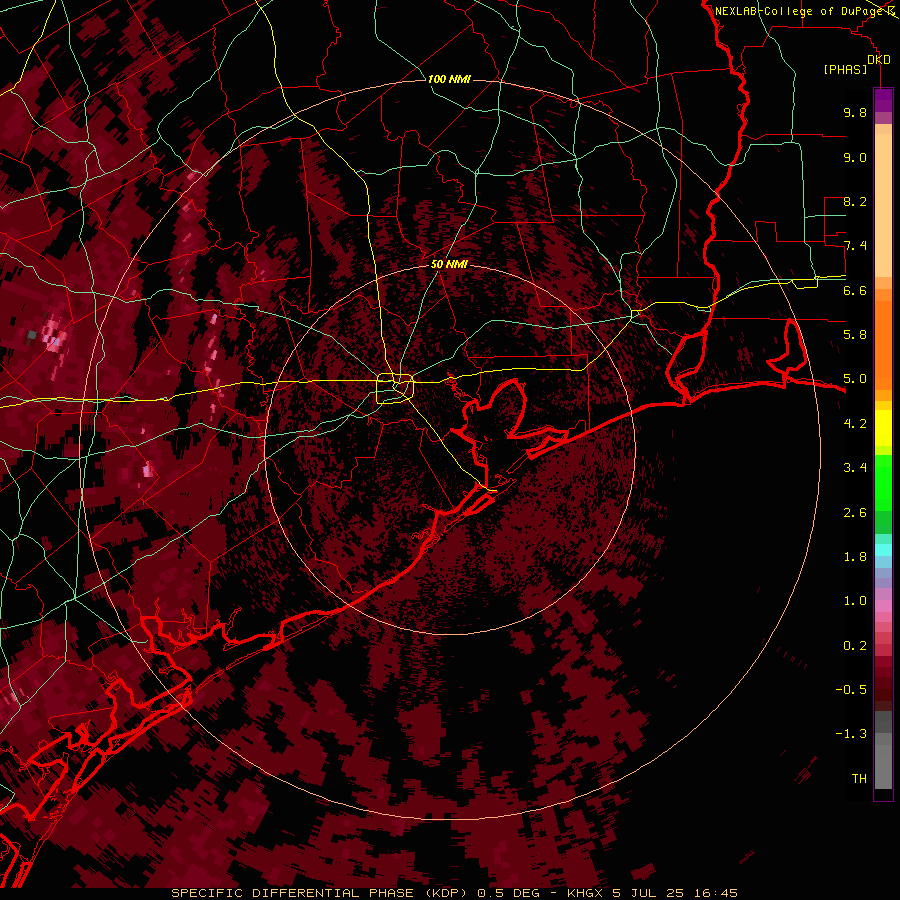Screen dimensions: 900x900
Task: Click the -1.3 scale label
Action: click(x=851, y=734)
